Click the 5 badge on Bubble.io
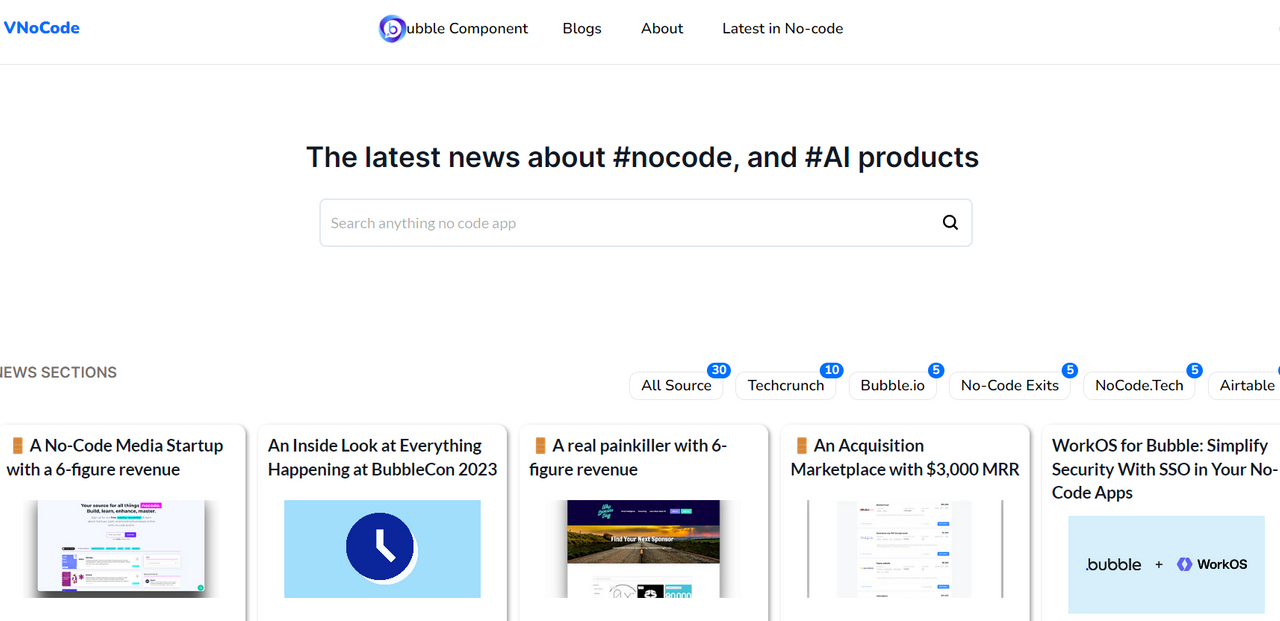Image resolution: width=1280 pixels, height=621 pixels. tap(936, 371)
